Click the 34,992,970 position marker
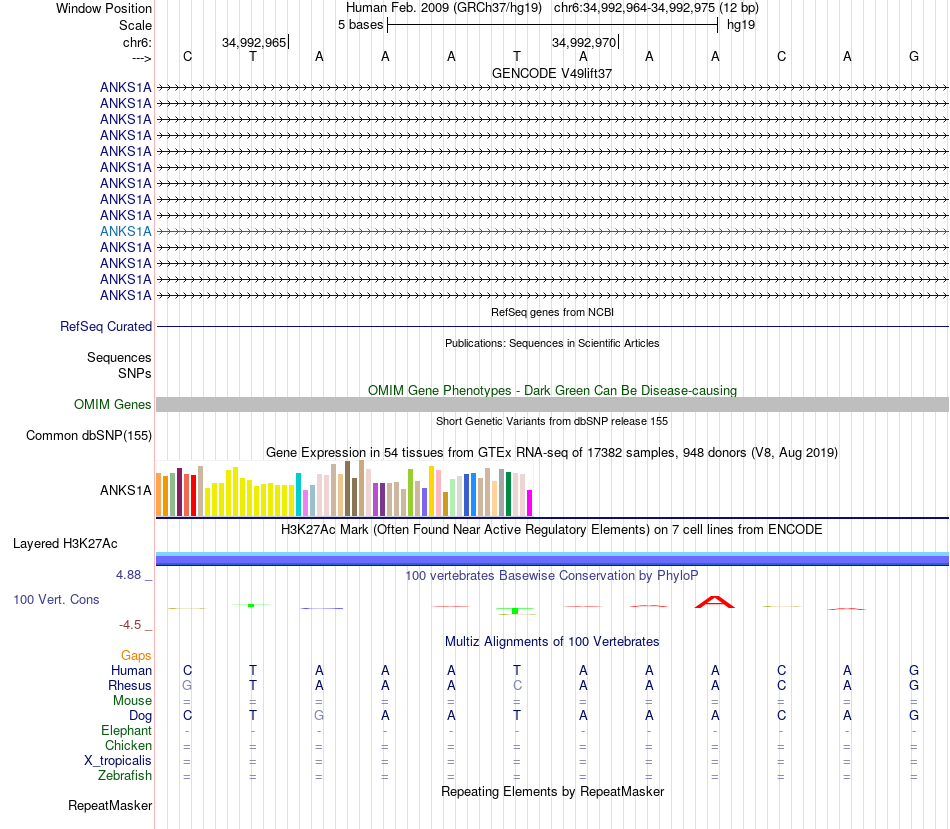Image resolution: width=950 pixels, height=829 pixels. click(583, 42)
